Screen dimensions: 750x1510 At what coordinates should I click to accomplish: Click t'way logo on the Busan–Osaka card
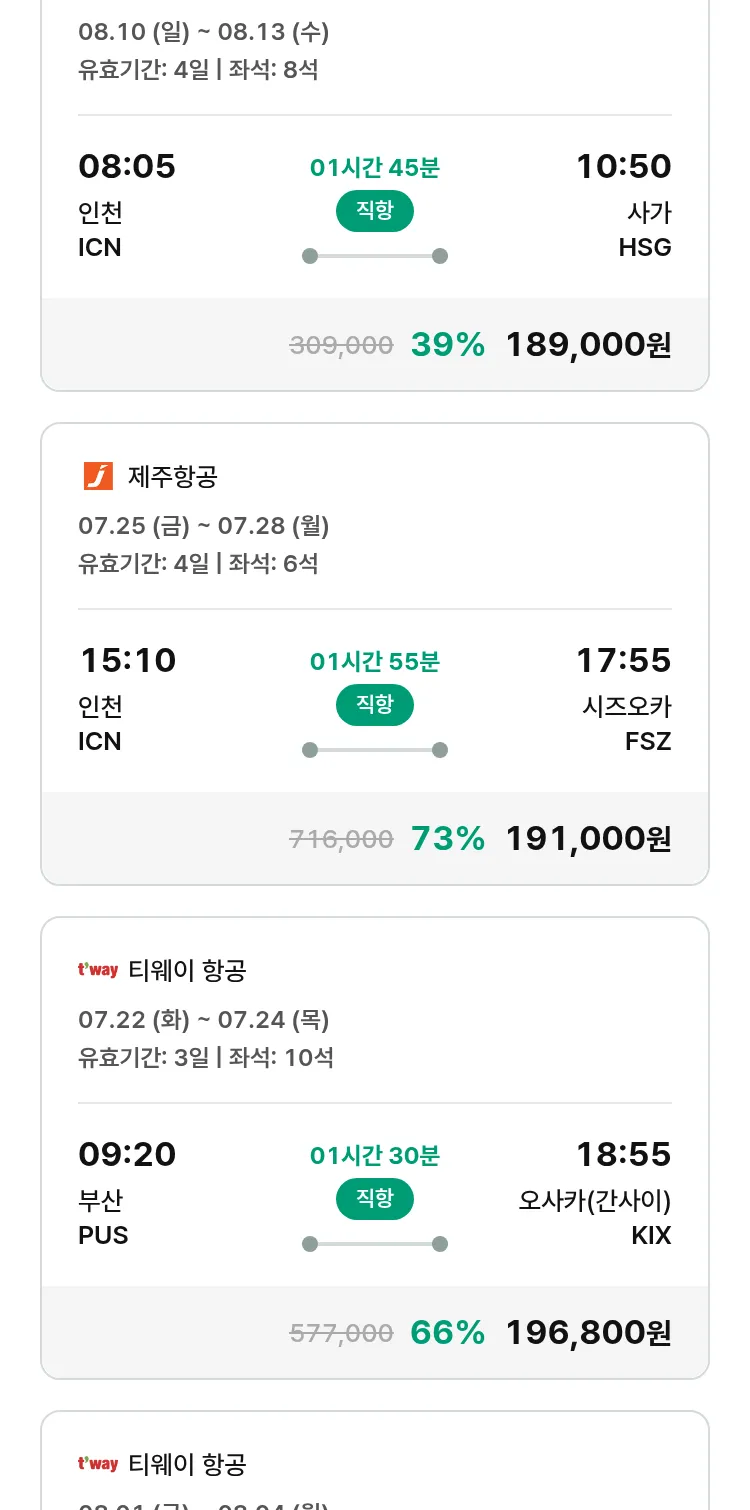pos(98,970)
